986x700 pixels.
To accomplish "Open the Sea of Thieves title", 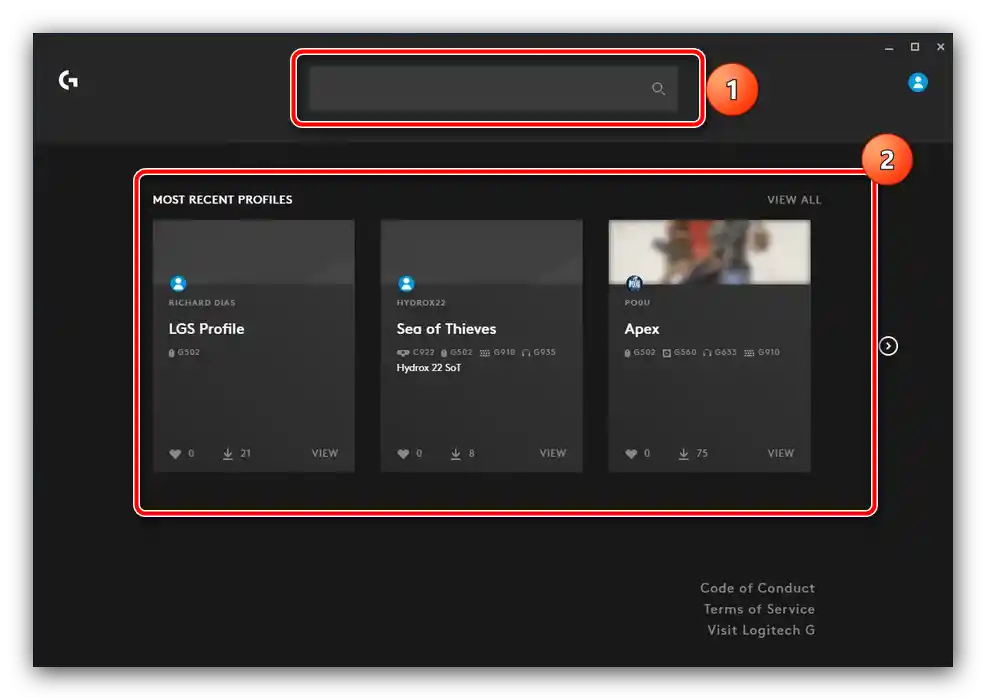I will (x=446, y=329).
